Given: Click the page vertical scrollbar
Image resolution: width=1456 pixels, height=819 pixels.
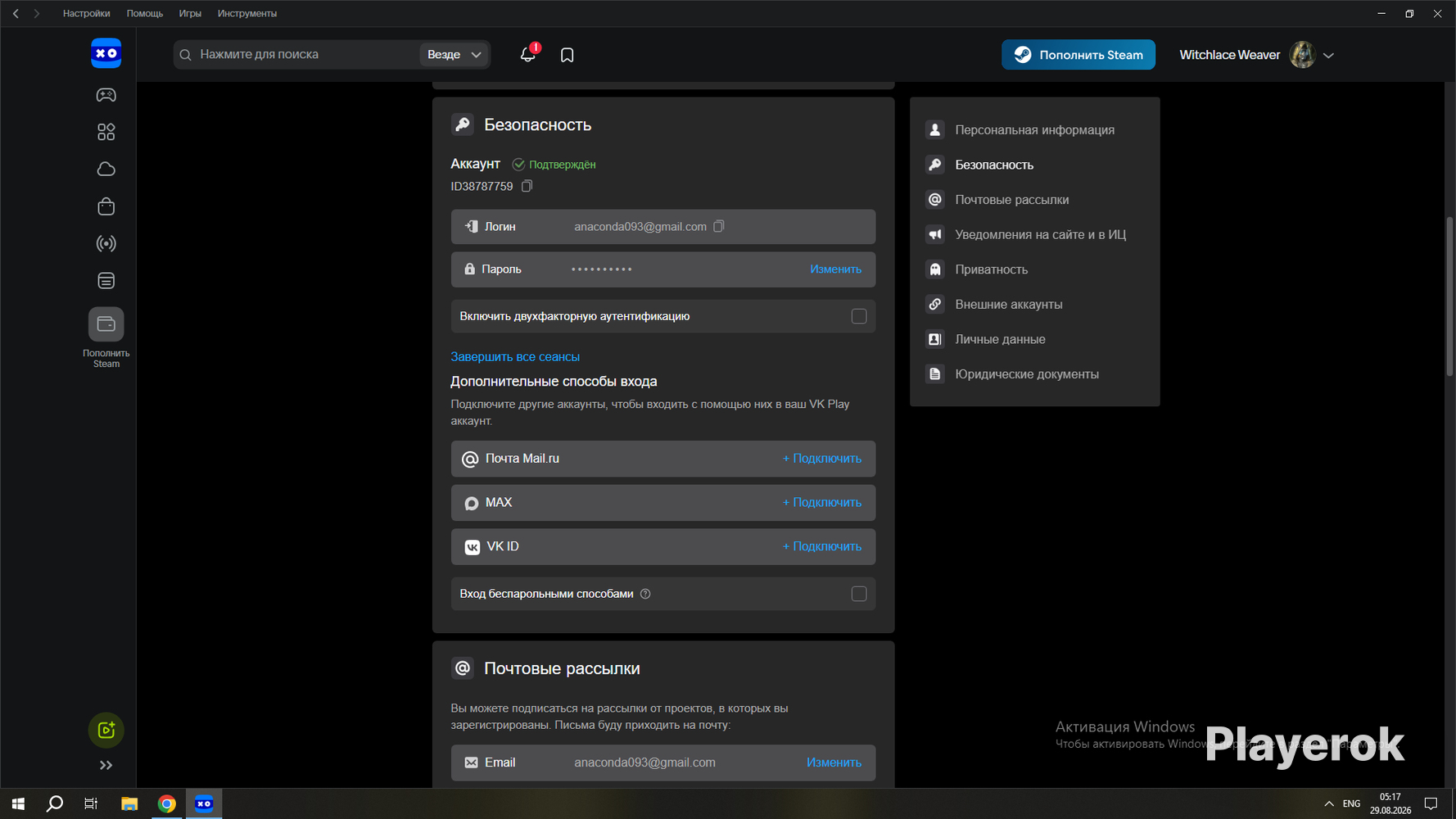Looking at the screenshot, I should point(1449,295).
